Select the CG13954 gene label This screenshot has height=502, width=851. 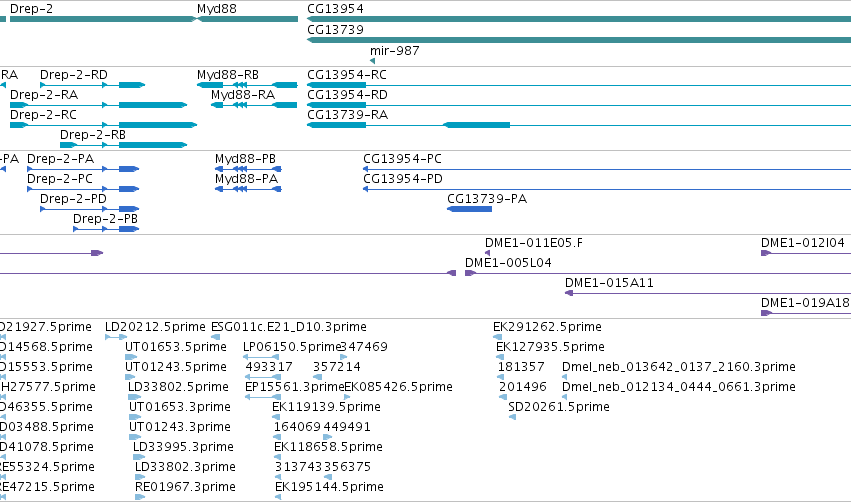(x=335, y=9)
